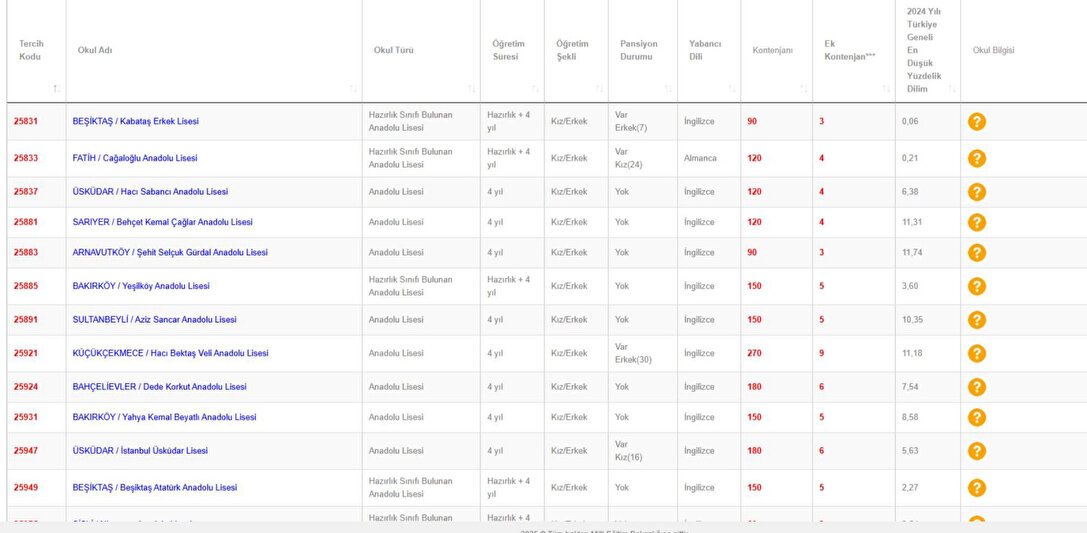
Task: Select preference code 25883
Action: point(26,253)
